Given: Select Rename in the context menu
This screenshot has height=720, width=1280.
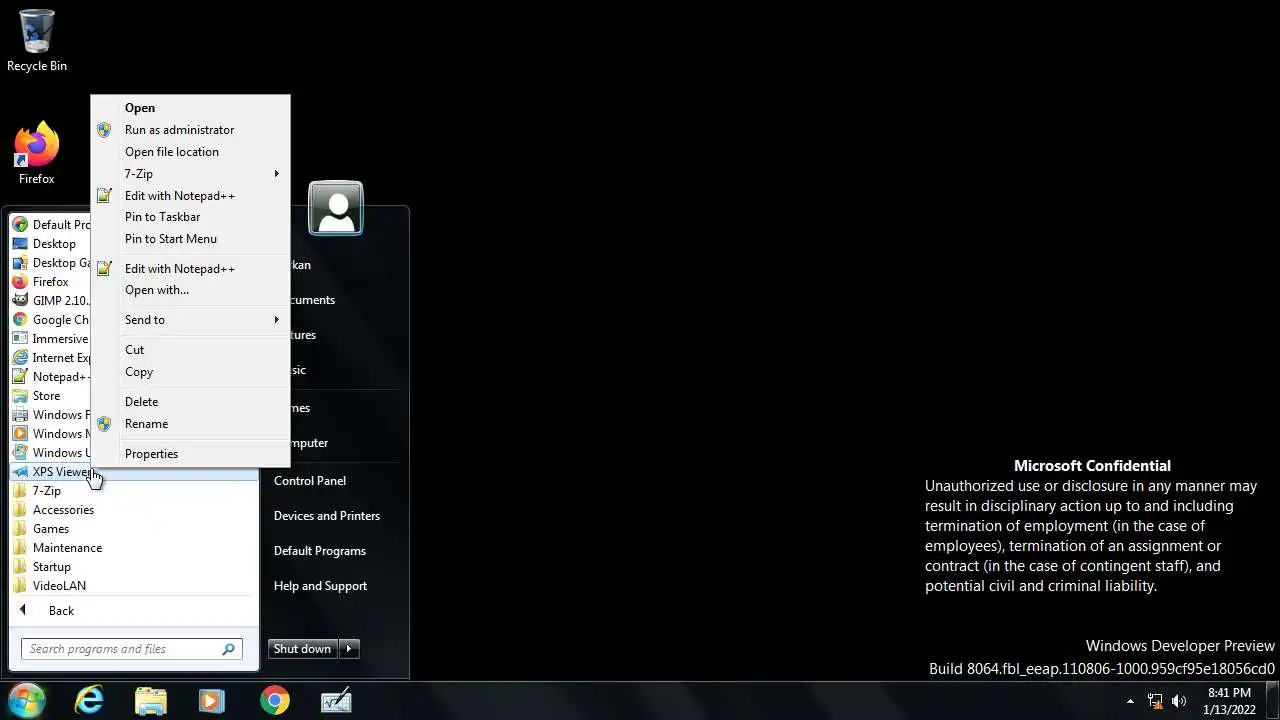Looking at the screenshot, I should 190,424.
